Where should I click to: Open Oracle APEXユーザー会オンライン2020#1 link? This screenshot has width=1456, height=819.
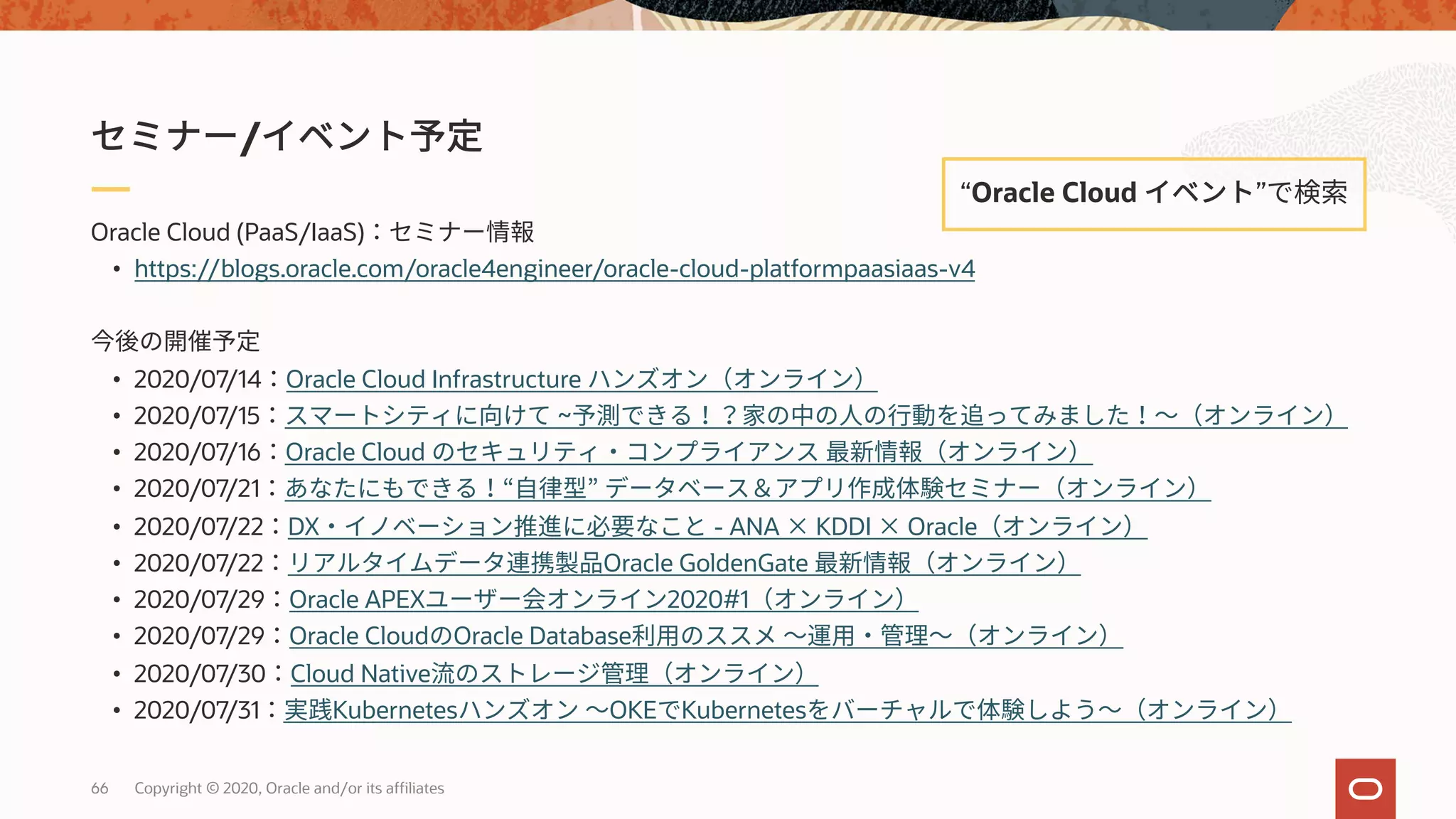pyautogui.click(x=604, y=599)
